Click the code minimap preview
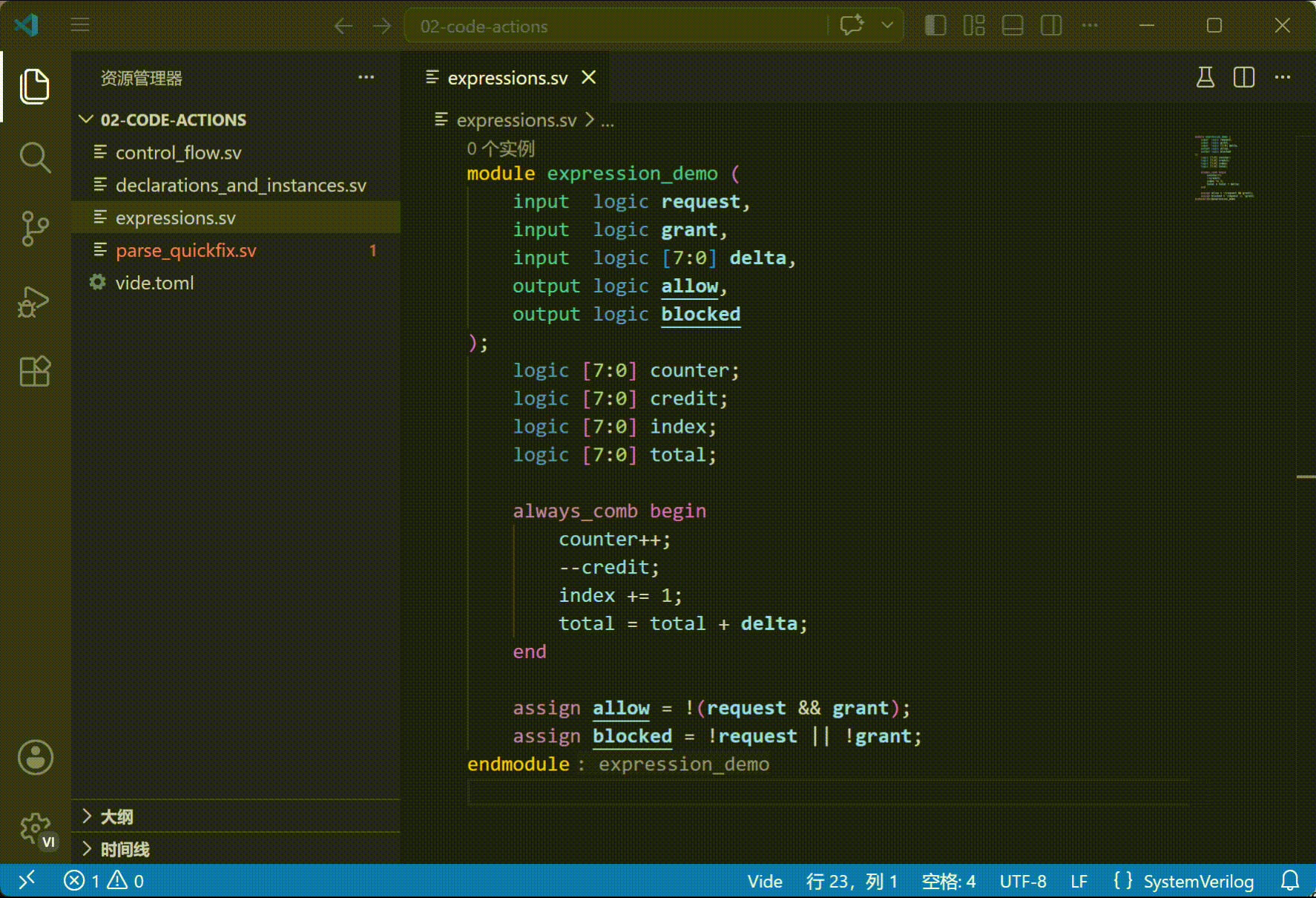 [x=1224, y=168]
